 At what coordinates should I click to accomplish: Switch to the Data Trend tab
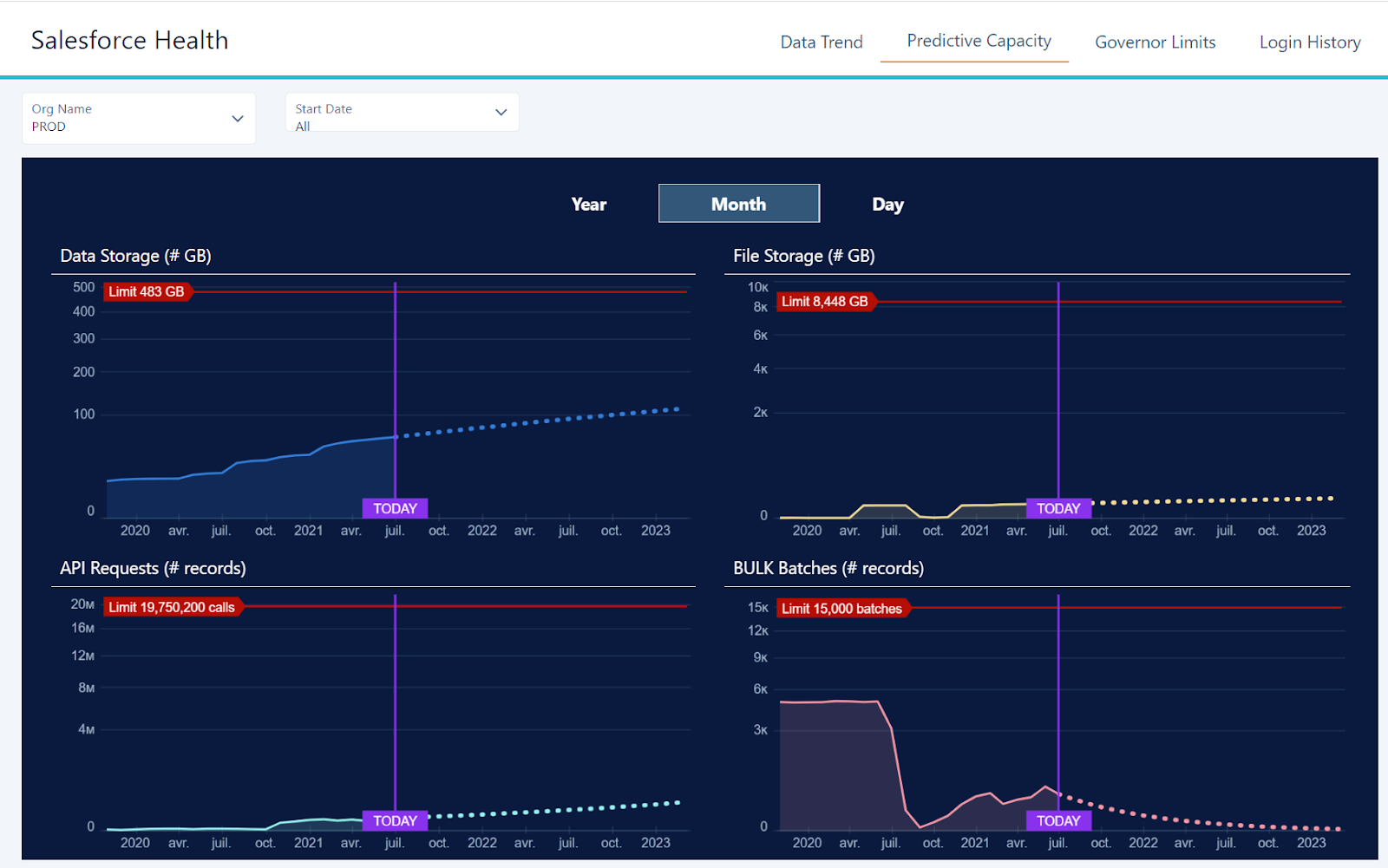tap(821, 42)
